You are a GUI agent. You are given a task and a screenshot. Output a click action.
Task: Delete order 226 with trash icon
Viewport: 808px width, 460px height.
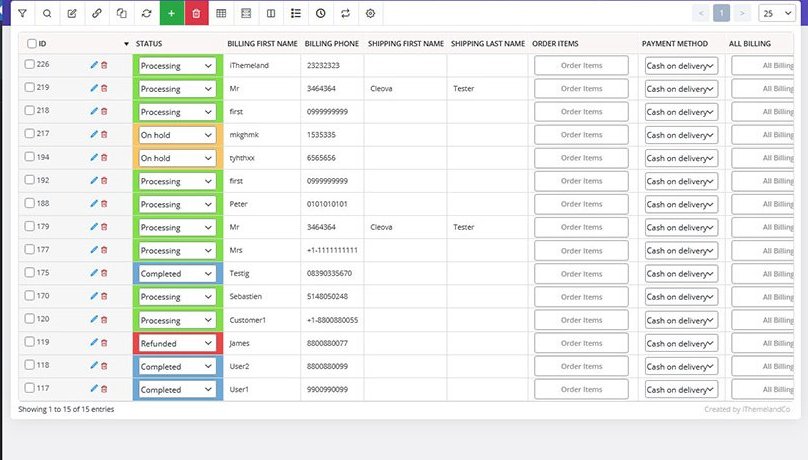(x=104, y=65)
